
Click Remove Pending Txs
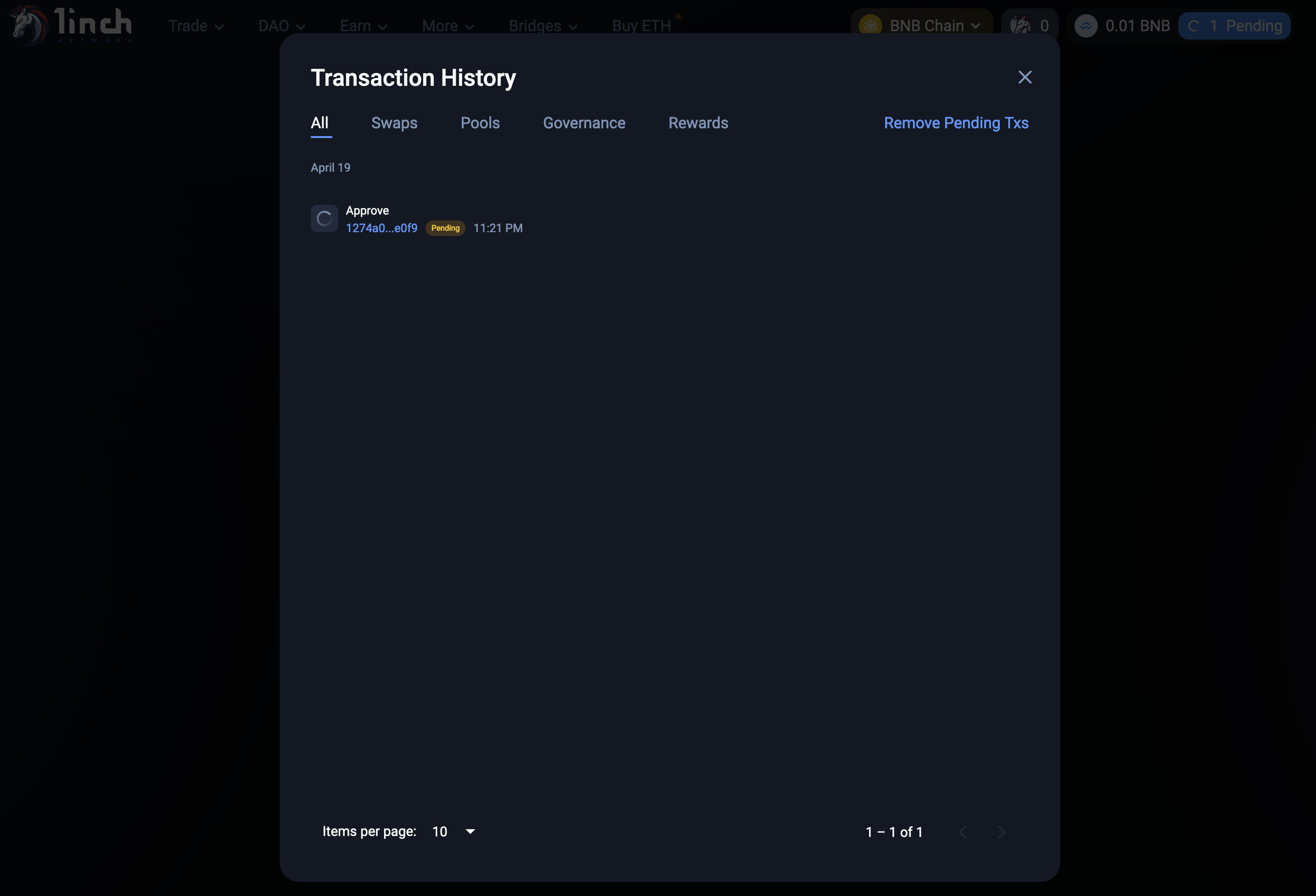coord(956,123)
